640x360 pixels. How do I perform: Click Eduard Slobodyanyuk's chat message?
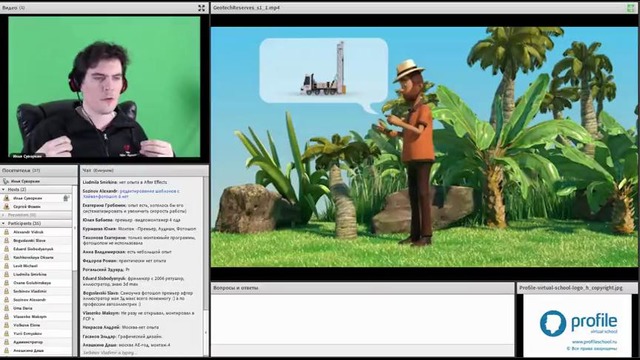click(x=133, y=281)
